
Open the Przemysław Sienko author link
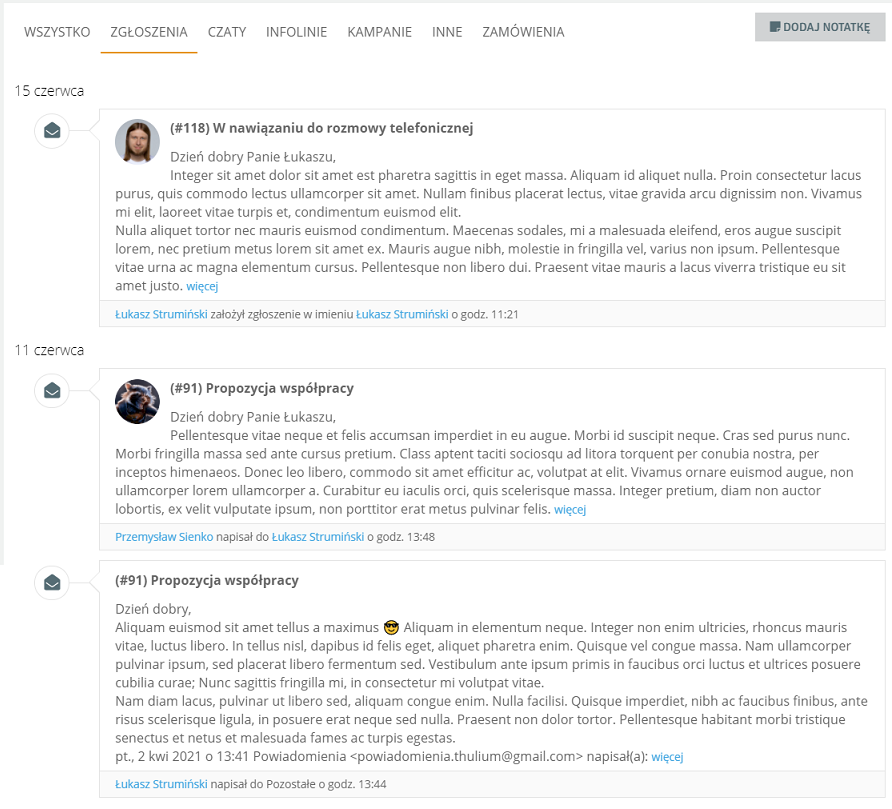point(164,537)
